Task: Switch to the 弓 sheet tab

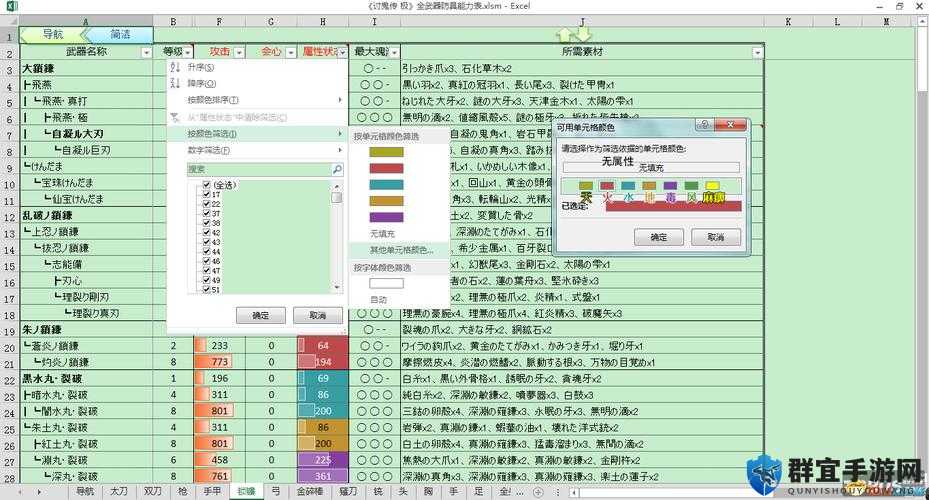Action: (x=276, y=491)
